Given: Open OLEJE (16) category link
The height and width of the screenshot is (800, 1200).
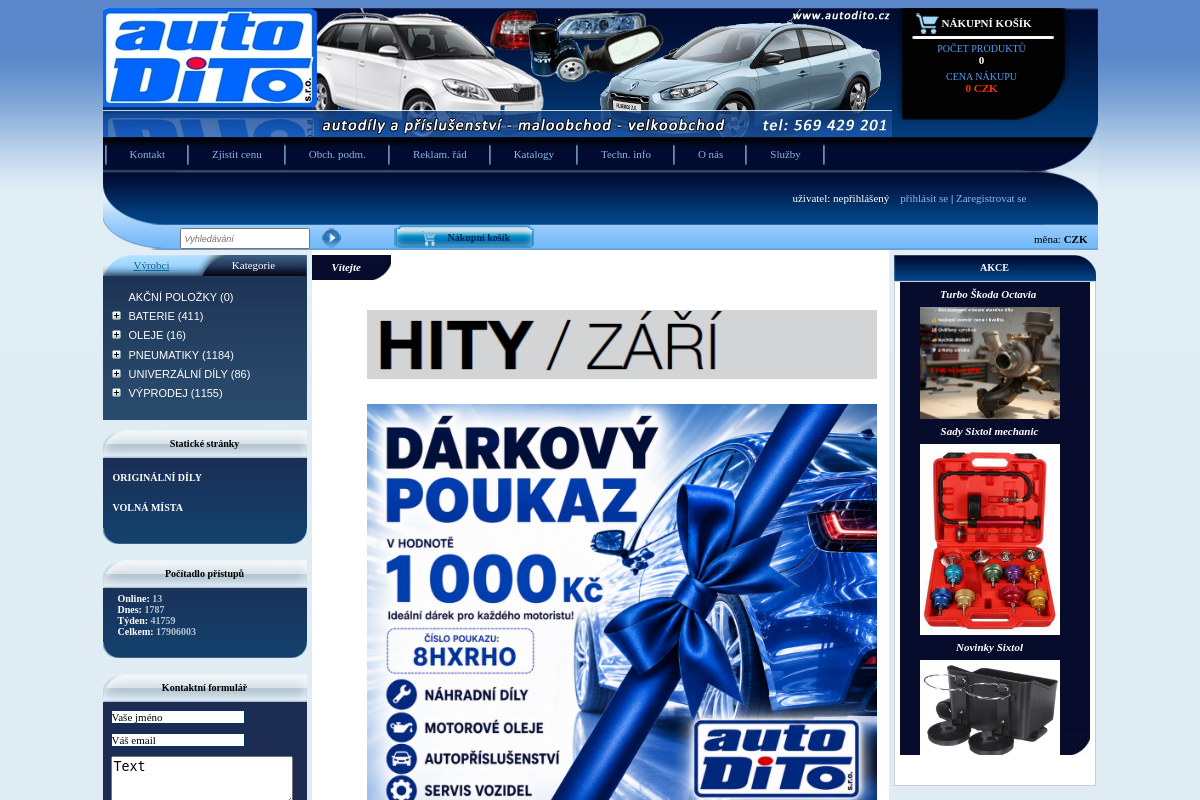Looking at the screenshot, I should pos(157,335).
